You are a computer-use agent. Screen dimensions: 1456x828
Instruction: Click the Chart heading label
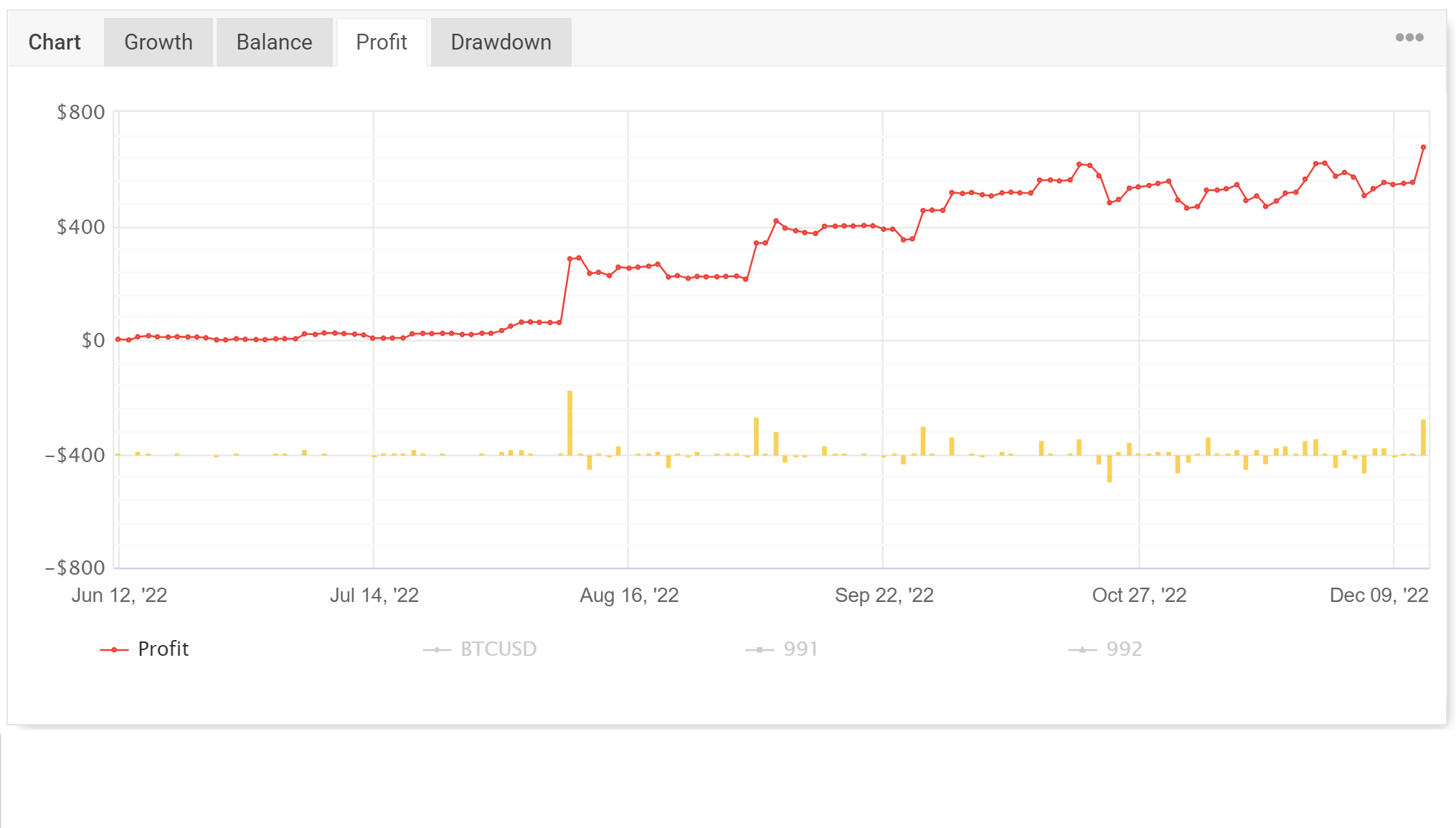pos(55,42)
